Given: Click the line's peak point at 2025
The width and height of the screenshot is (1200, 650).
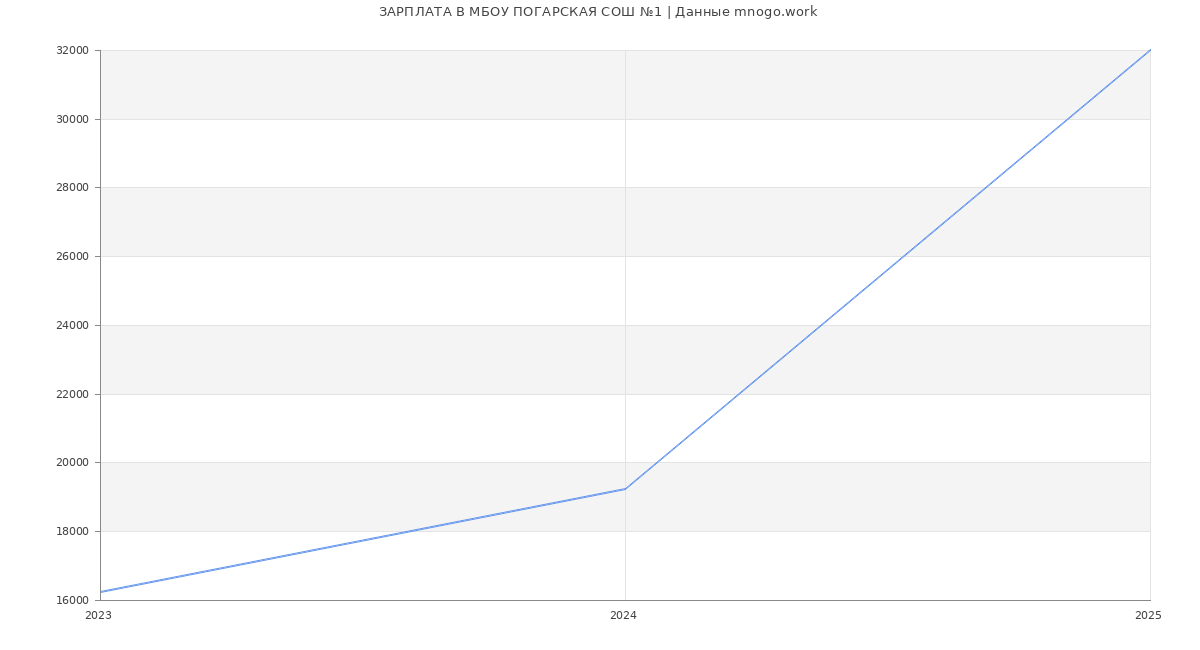Looking at the screenshot, I should pos(1150,50).
